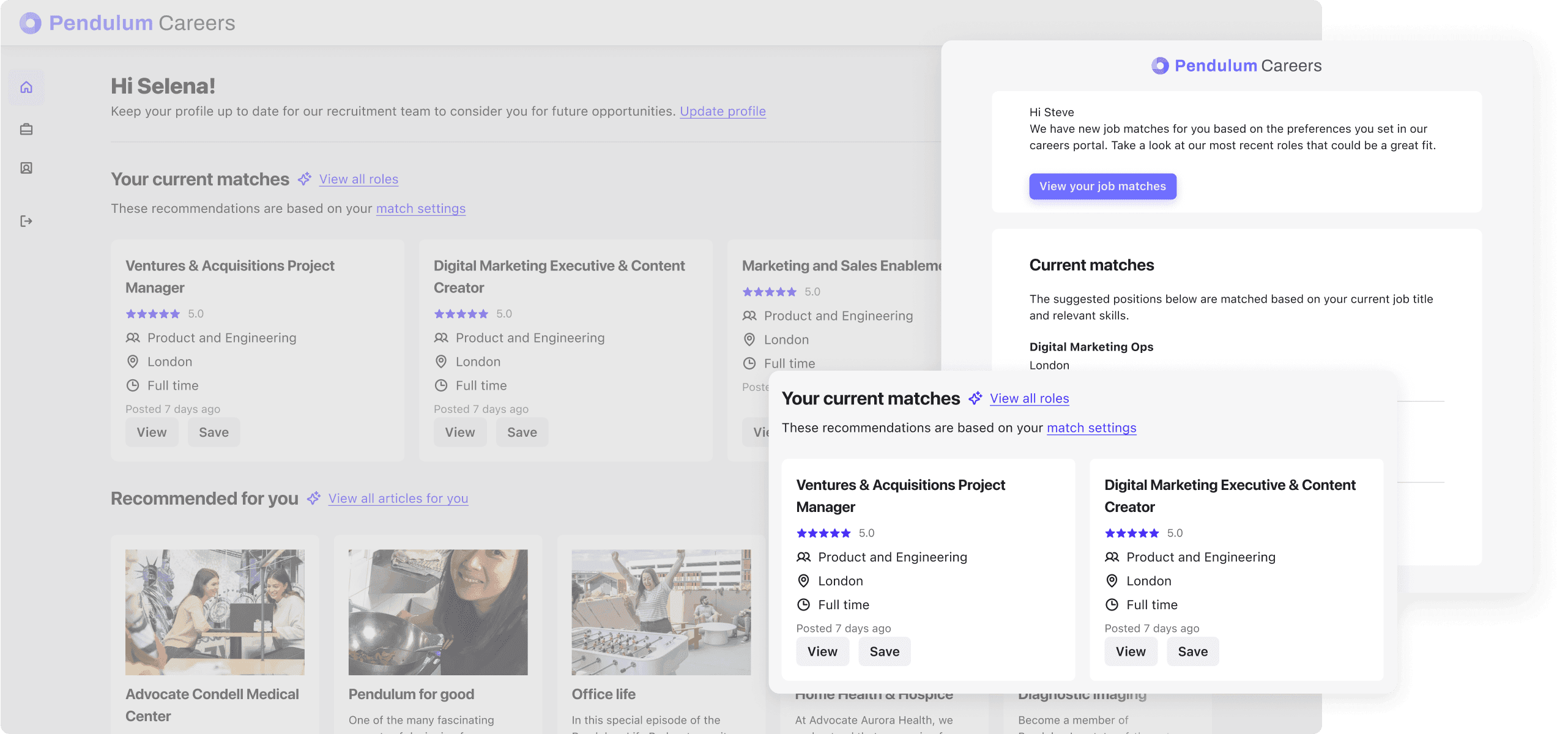The image size is (1568, 734).
Task: Click the star rating on highlighted Digital Marketing card
Action: click(x=1132, y=533)
